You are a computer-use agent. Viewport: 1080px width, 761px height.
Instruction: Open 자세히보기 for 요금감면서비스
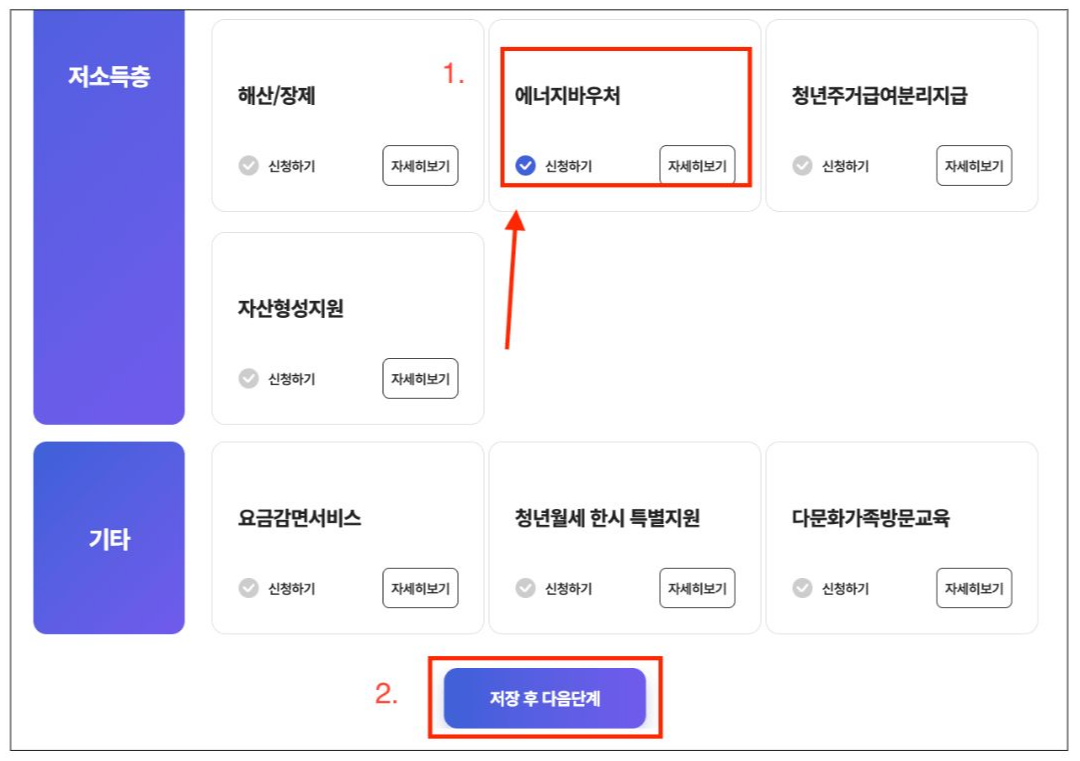[x=420, y=589]
